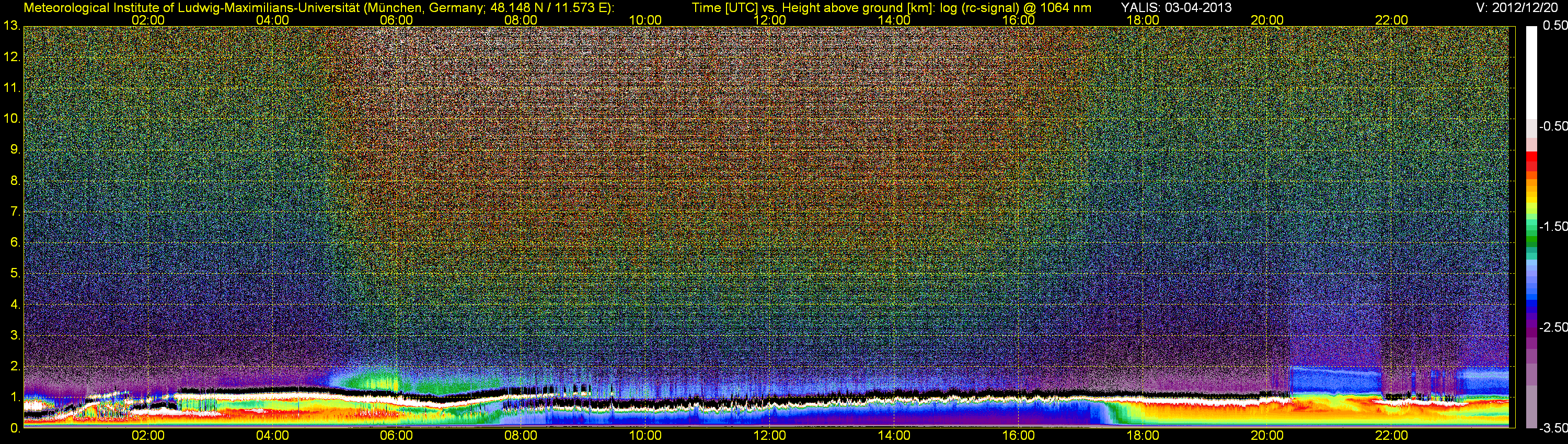Click the 02:00 label on the top time axis
This screenshot has height=444, width=1568.
pos(148,20)
